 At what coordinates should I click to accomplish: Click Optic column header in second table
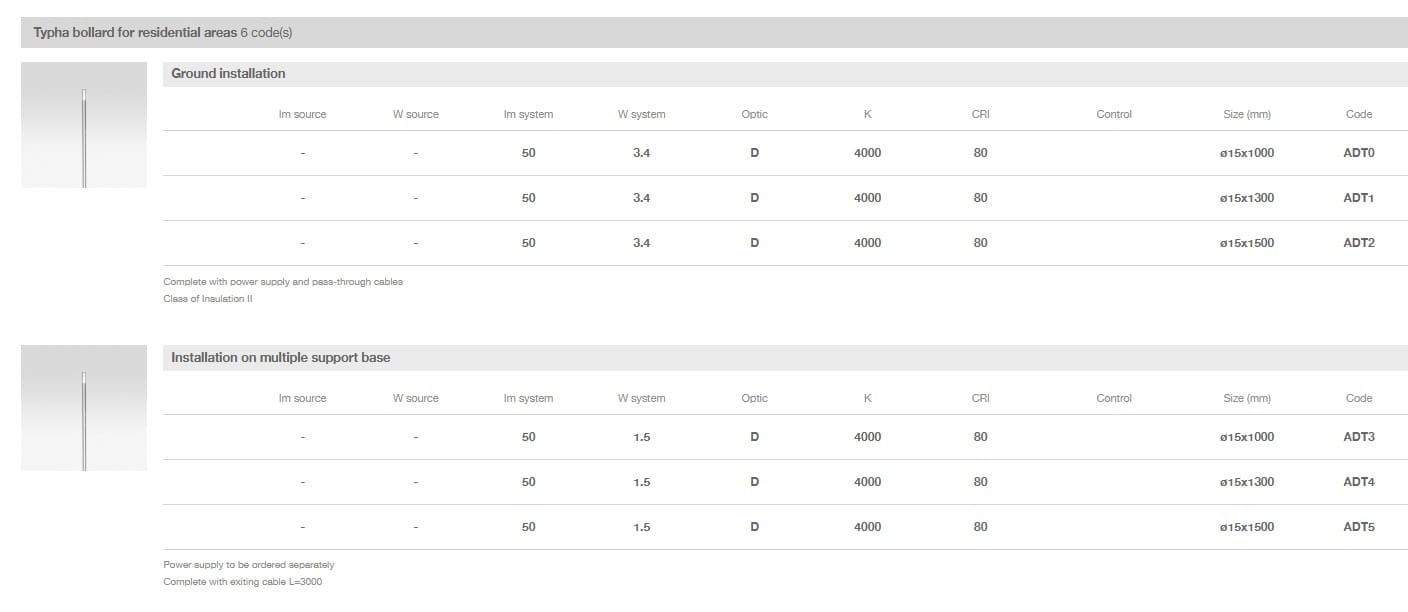click(x=754, y=399)
